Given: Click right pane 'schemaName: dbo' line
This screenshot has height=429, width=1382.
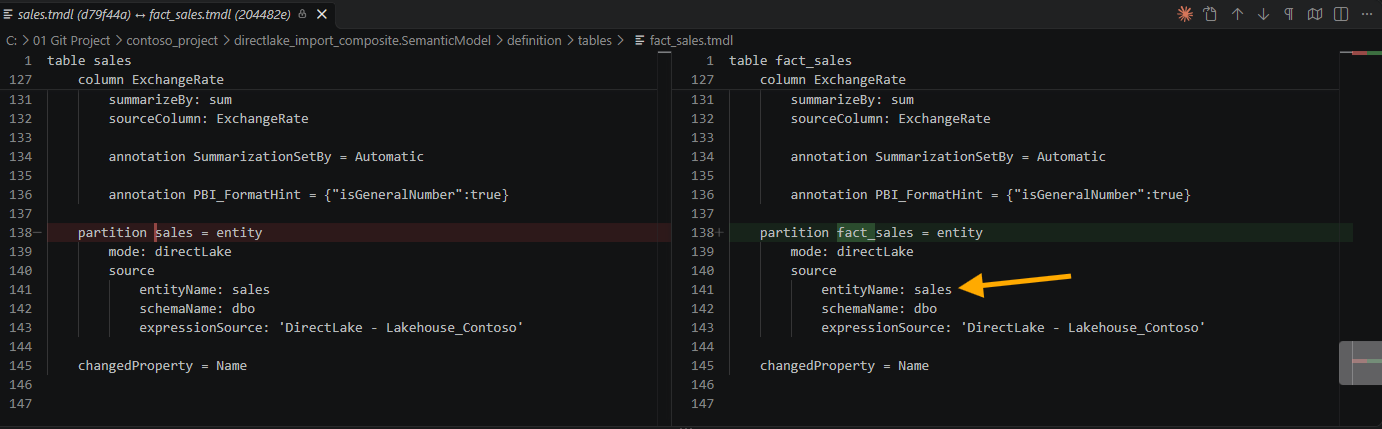Looking at the screenshot, I should point(879,309).
